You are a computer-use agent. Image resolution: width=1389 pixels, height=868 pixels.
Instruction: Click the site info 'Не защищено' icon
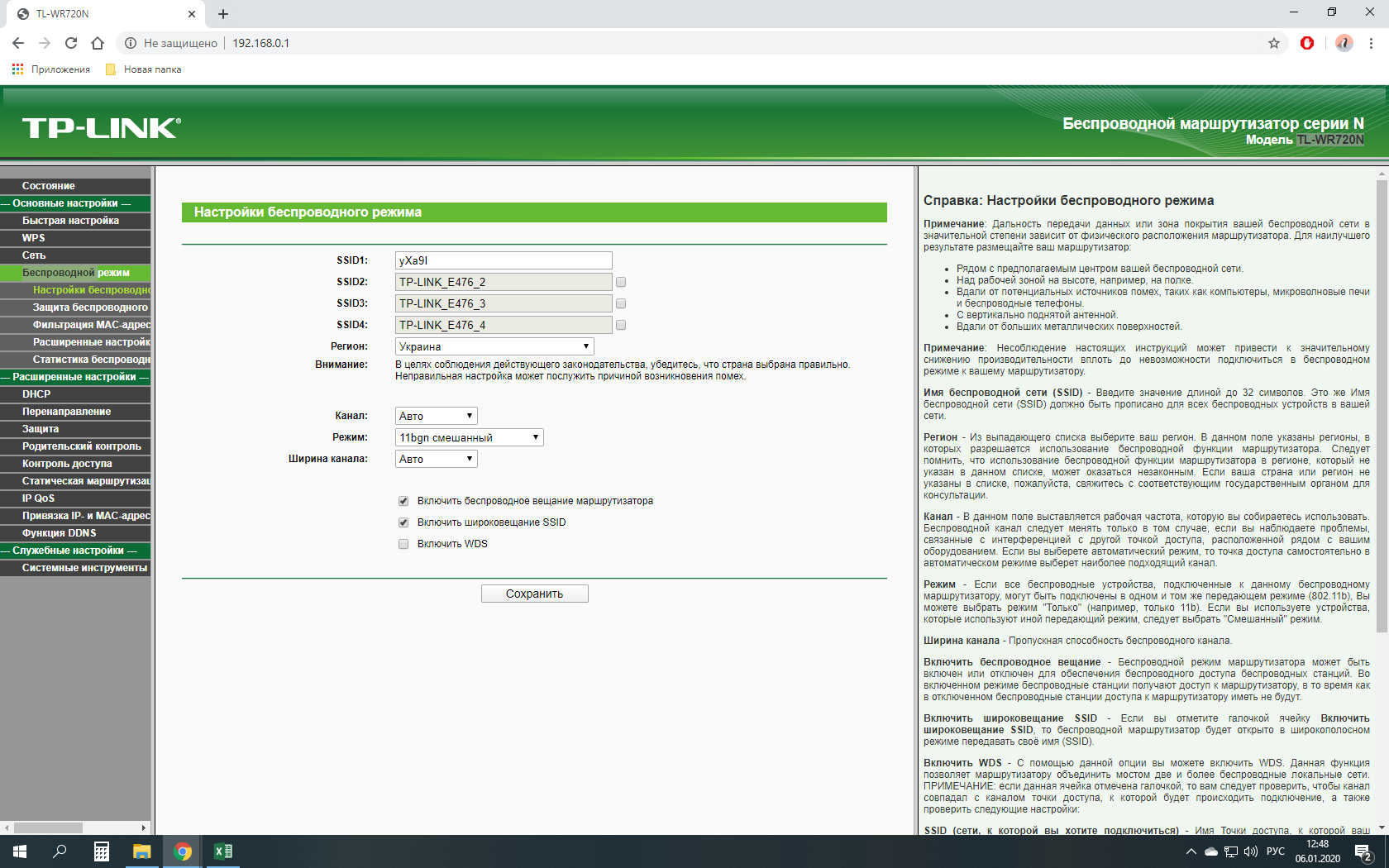click(x=131, y=43)
